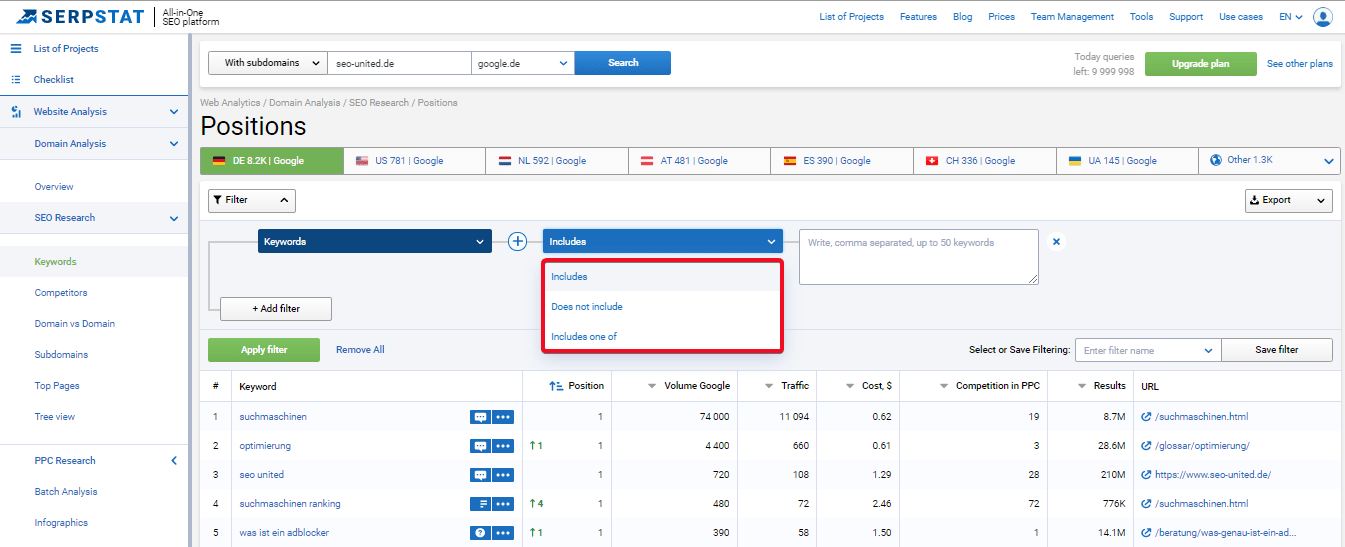Click list snippet icon for suchmaschinen ranking

pyautogui.click(x=479, y=504)
